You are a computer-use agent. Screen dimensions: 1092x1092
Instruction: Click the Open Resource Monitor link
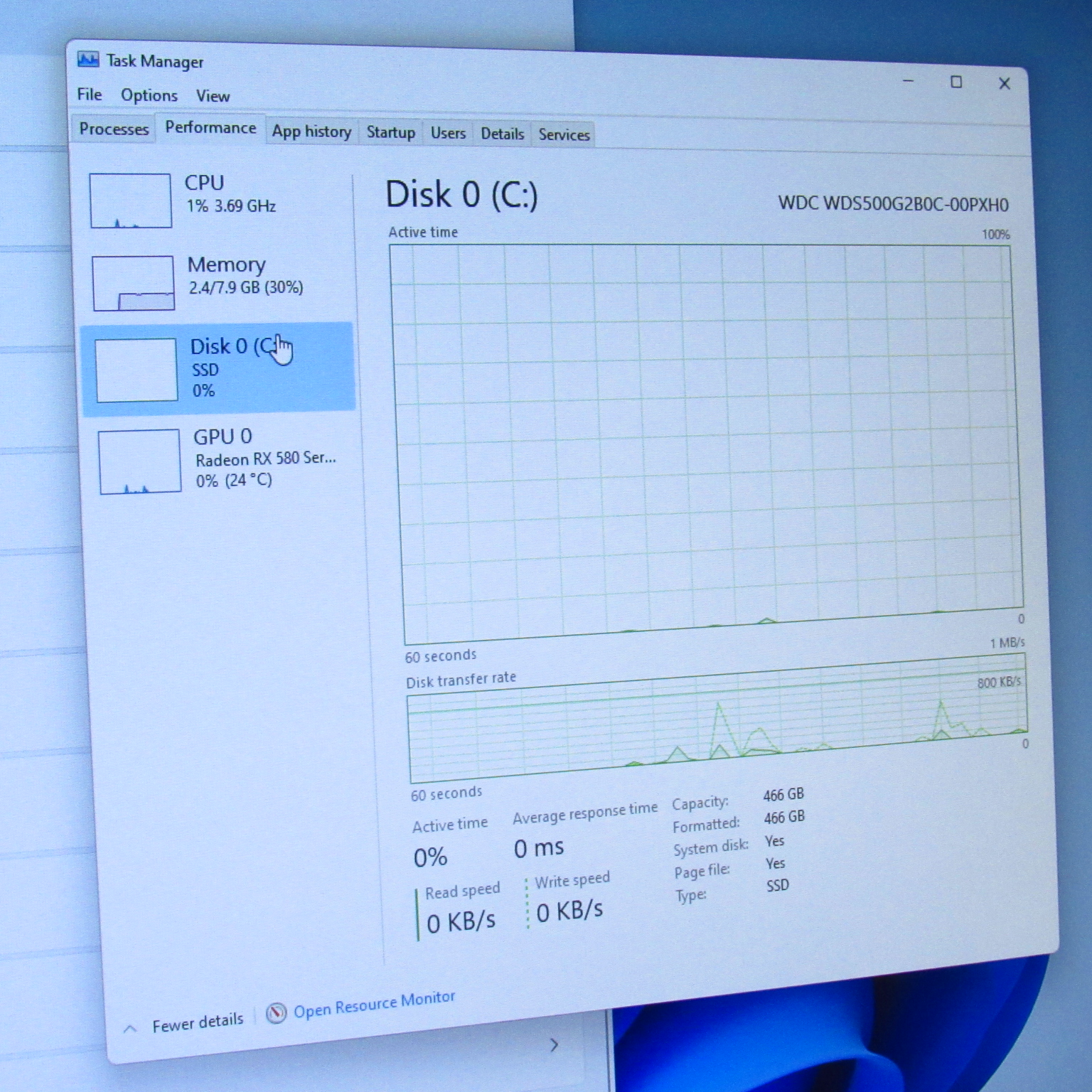coord(374,1004)
